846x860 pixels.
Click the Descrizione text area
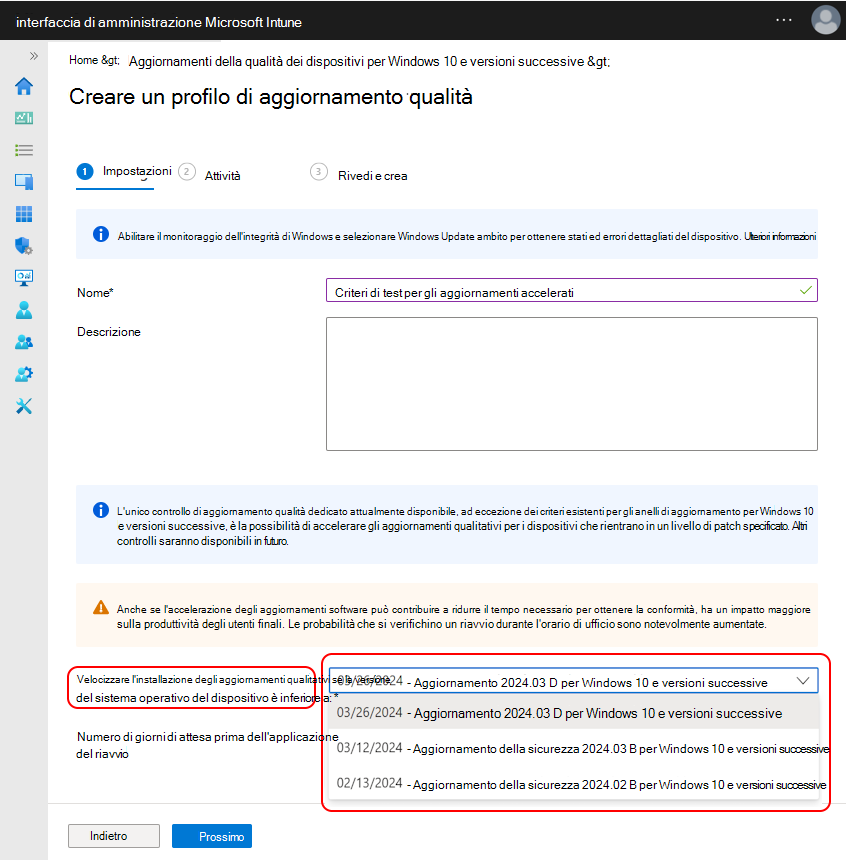tap(572, 384)
